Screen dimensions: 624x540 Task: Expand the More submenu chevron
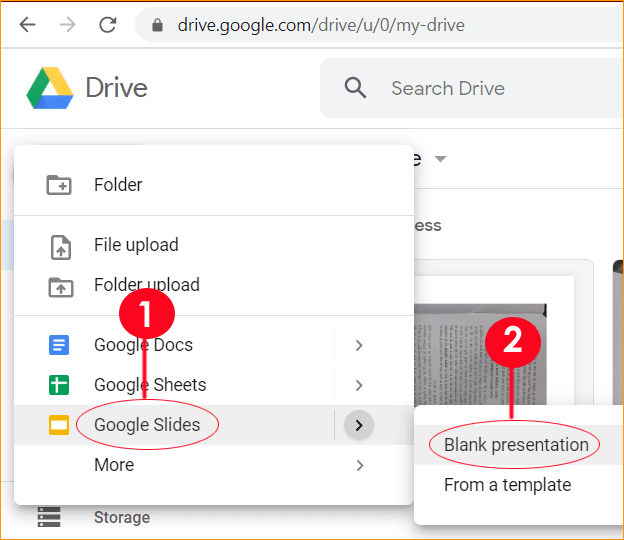pos(359,465)
